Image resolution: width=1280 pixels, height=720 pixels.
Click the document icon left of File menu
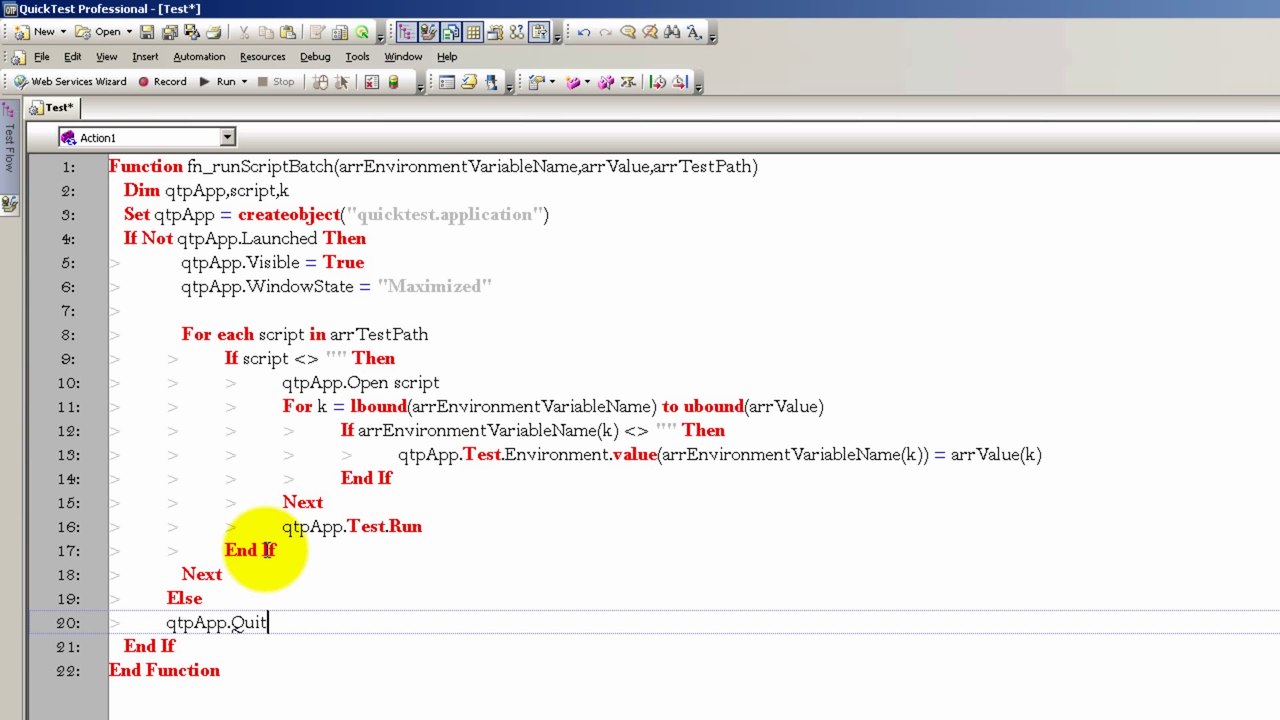18,57
